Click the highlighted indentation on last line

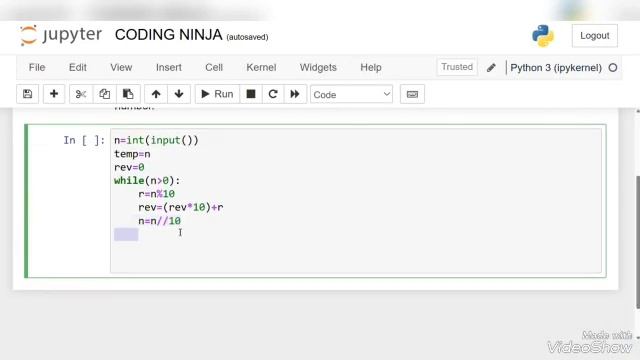click(126, 234)
